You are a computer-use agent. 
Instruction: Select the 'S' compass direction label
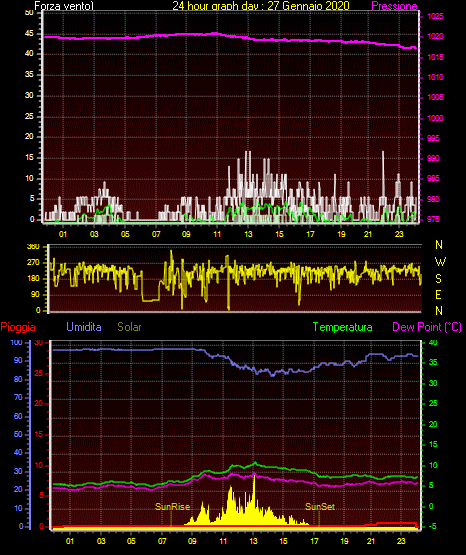click(x=438, y=279)
